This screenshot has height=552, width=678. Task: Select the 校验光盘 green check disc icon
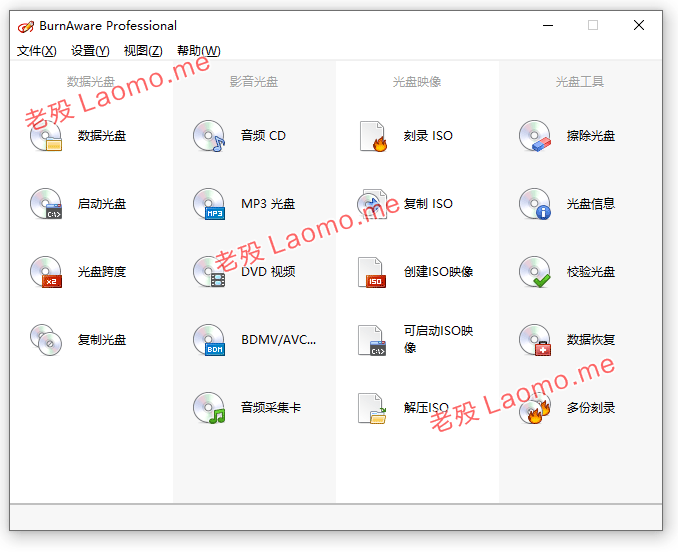[x=535, y=272]
